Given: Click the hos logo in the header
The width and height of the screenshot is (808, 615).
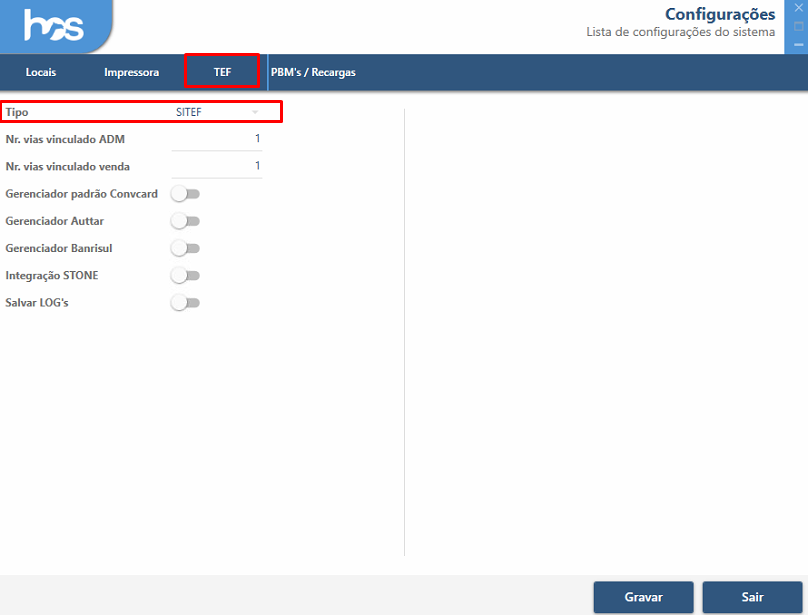Looking at the screenshot, I should point(55,27).
